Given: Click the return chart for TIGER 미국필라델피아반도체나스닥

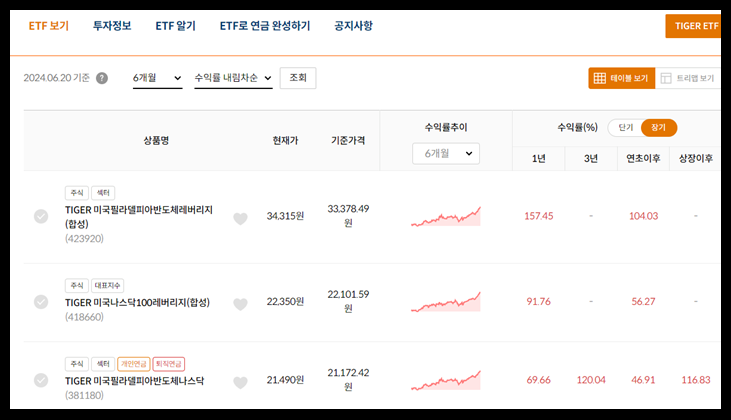Looking at the screenshot, I should (x=446, y=380).
